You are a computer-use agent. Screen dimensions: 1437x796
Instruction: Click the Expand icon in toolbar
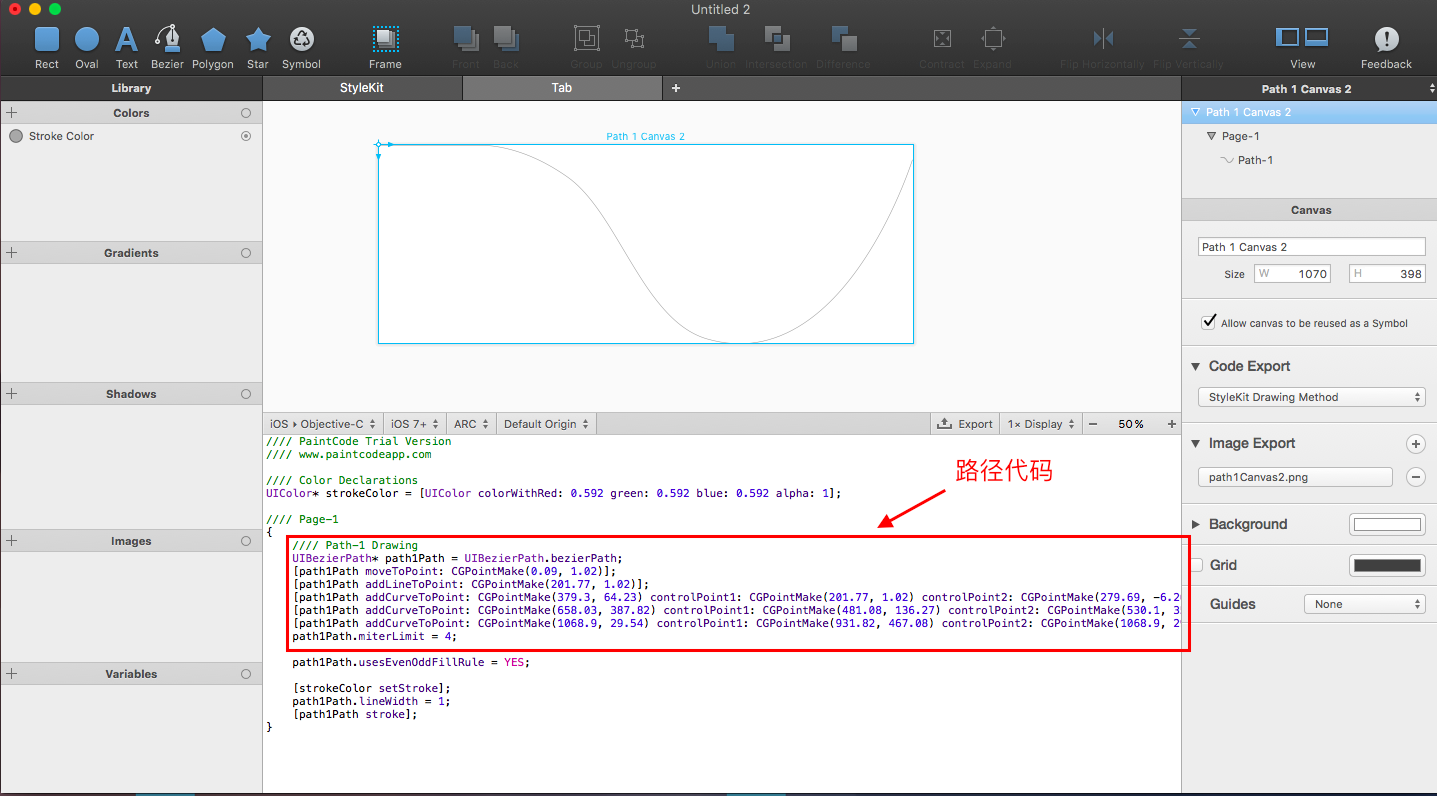click(x=993, y=39)
